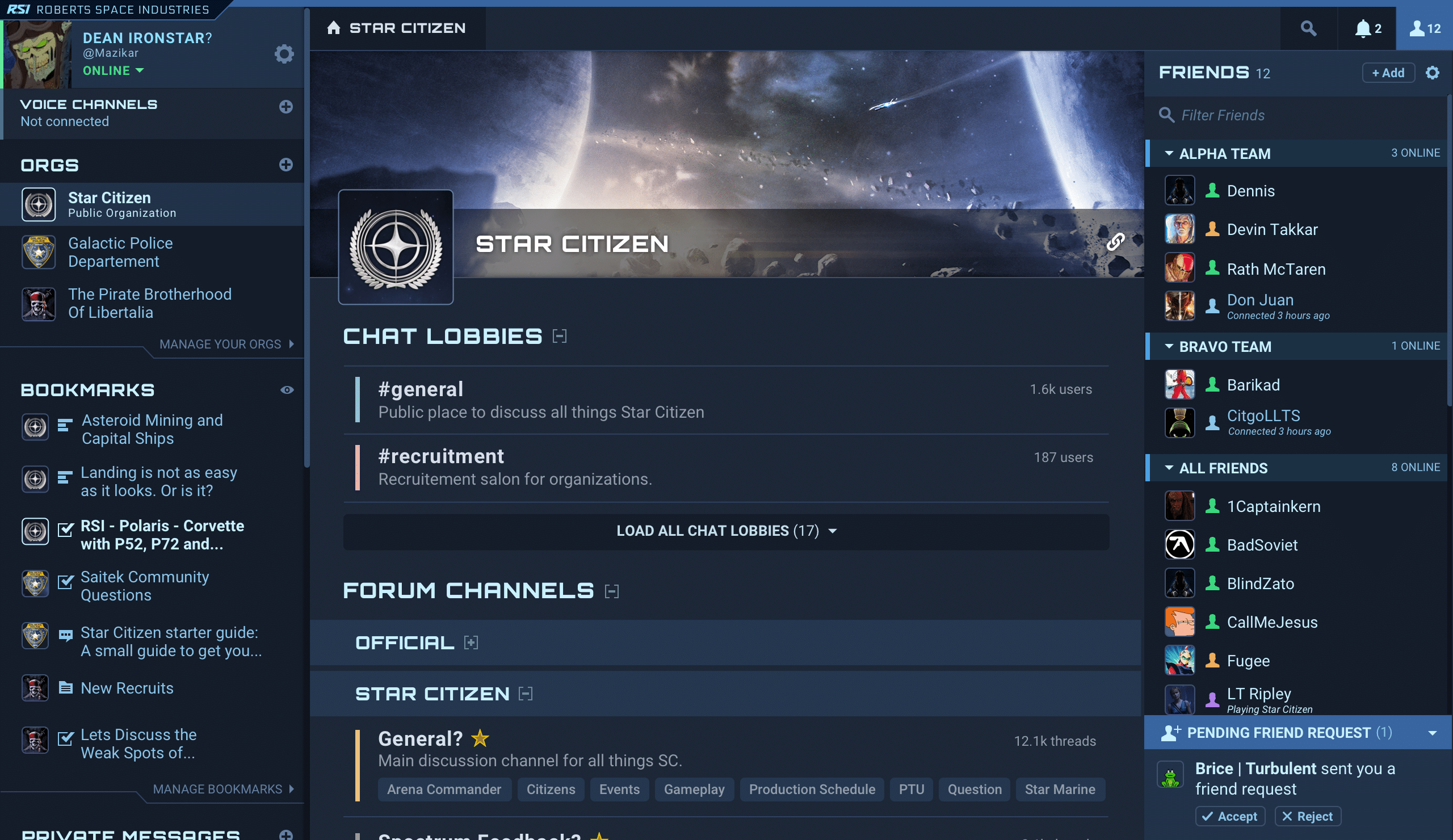Select the Production Schedule tag
This screenshot has width=1453, height=840.
[x=811, y=789]
